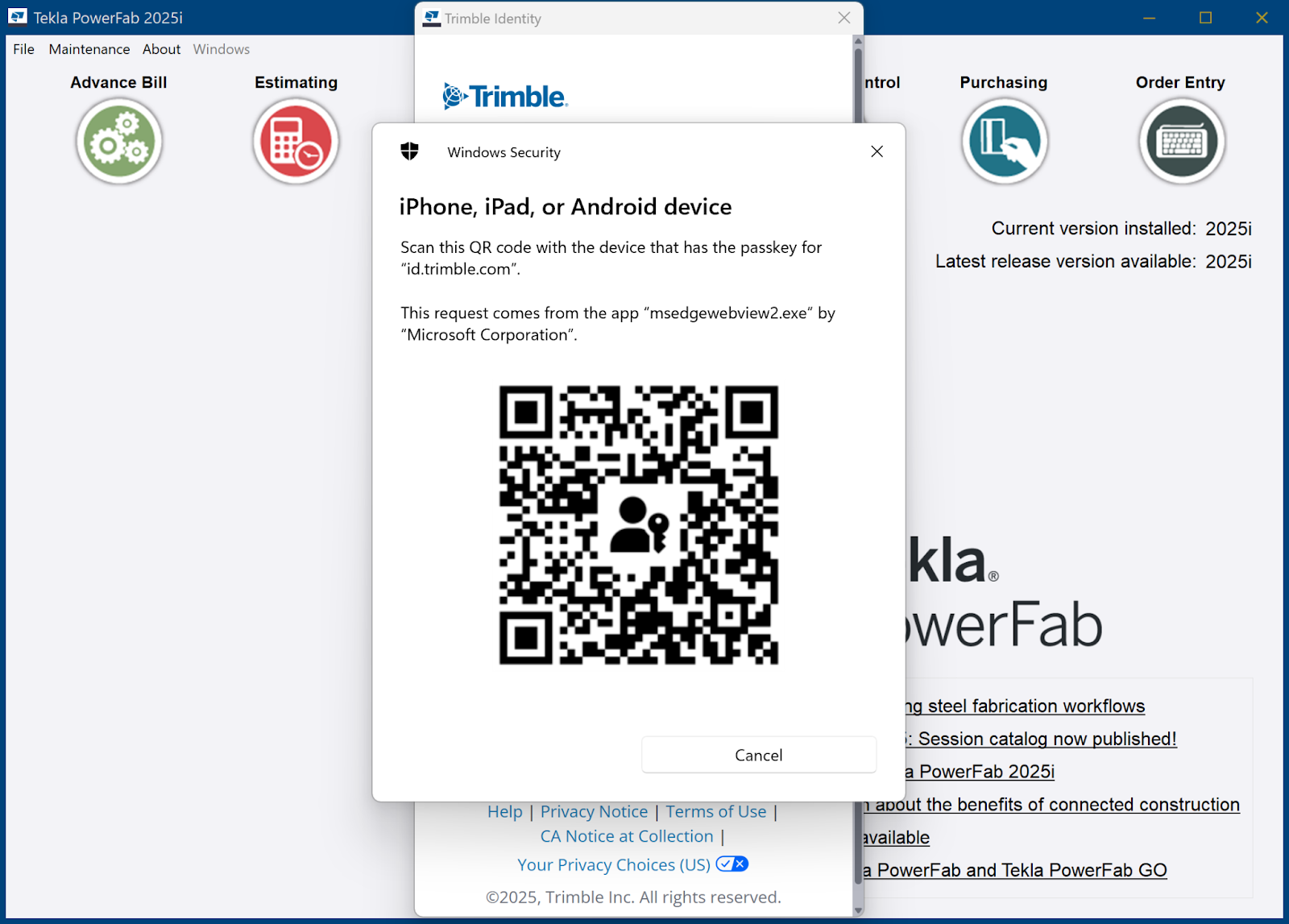Open the PowerFab 2025i news link
1289x924 pixels.
980,772
